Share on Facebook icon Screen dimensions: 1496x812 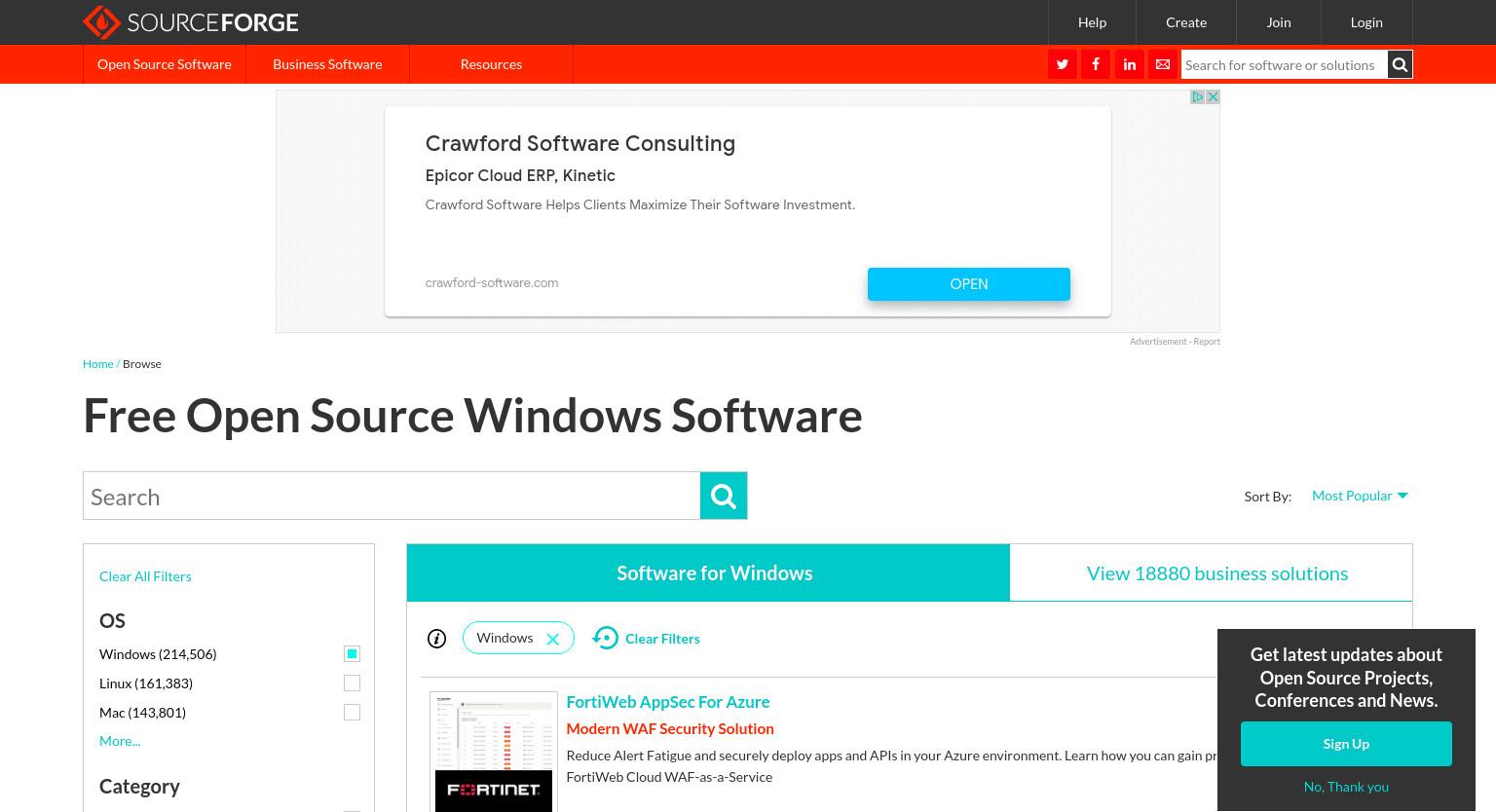pyautogui.click(x=1096, y=64)
